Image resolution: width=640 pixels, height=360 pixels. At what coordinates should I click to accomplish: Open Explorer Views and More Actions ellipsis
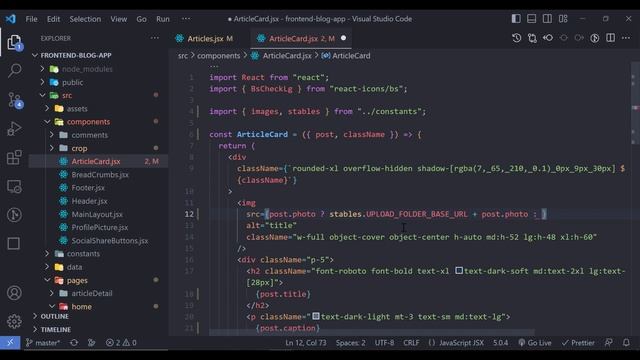(155, 38)
